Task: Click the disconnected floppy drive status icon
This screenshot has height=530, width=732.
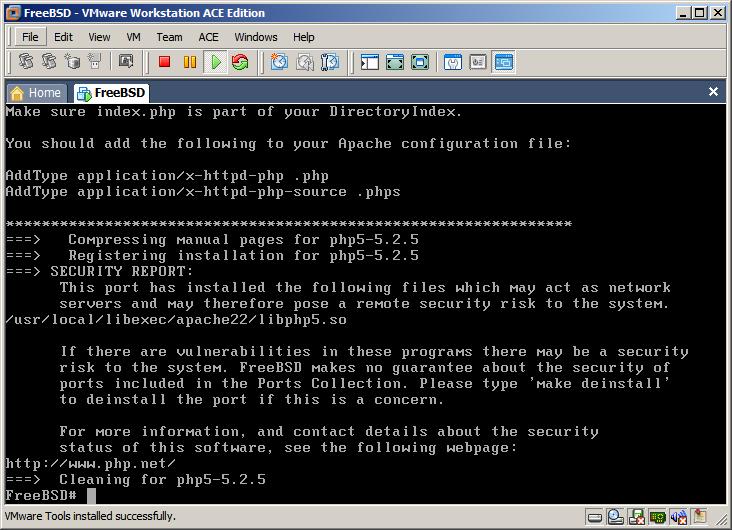Action: (x=636, y=517)
